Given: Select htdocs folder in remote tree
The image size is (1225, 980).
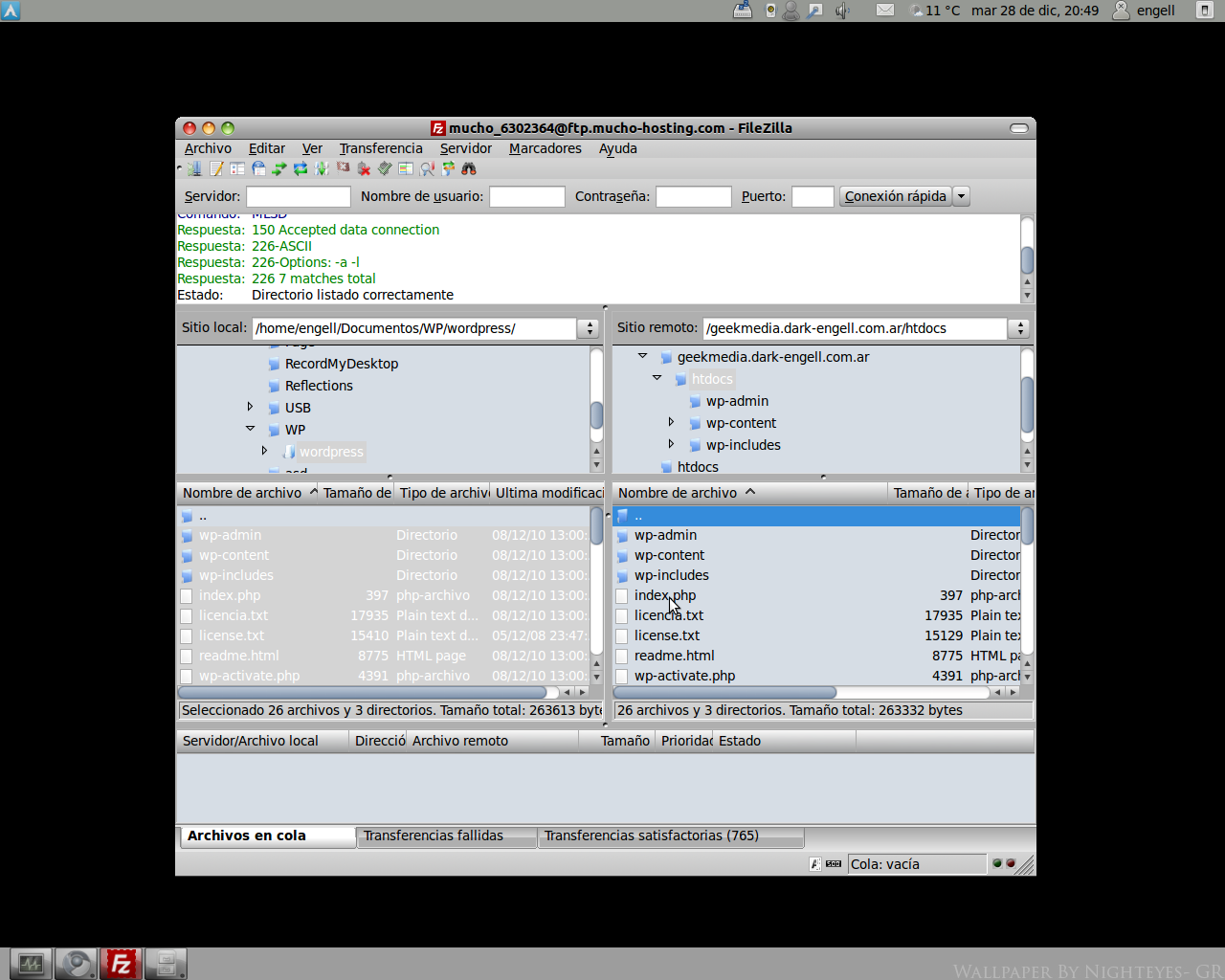Looking at the screenshot, I should [712, 379].
